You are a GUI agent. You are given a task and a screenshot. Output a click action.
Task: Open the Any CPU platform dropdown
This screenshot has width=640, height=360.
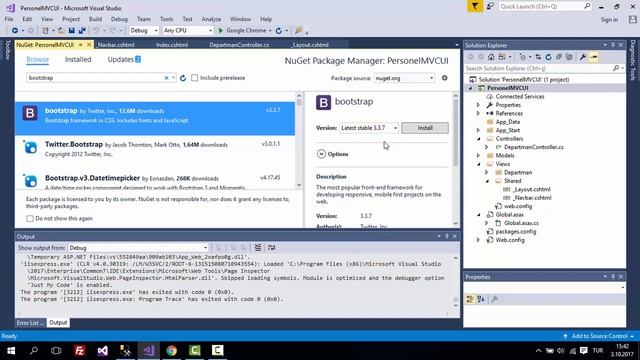pos(188,31)
